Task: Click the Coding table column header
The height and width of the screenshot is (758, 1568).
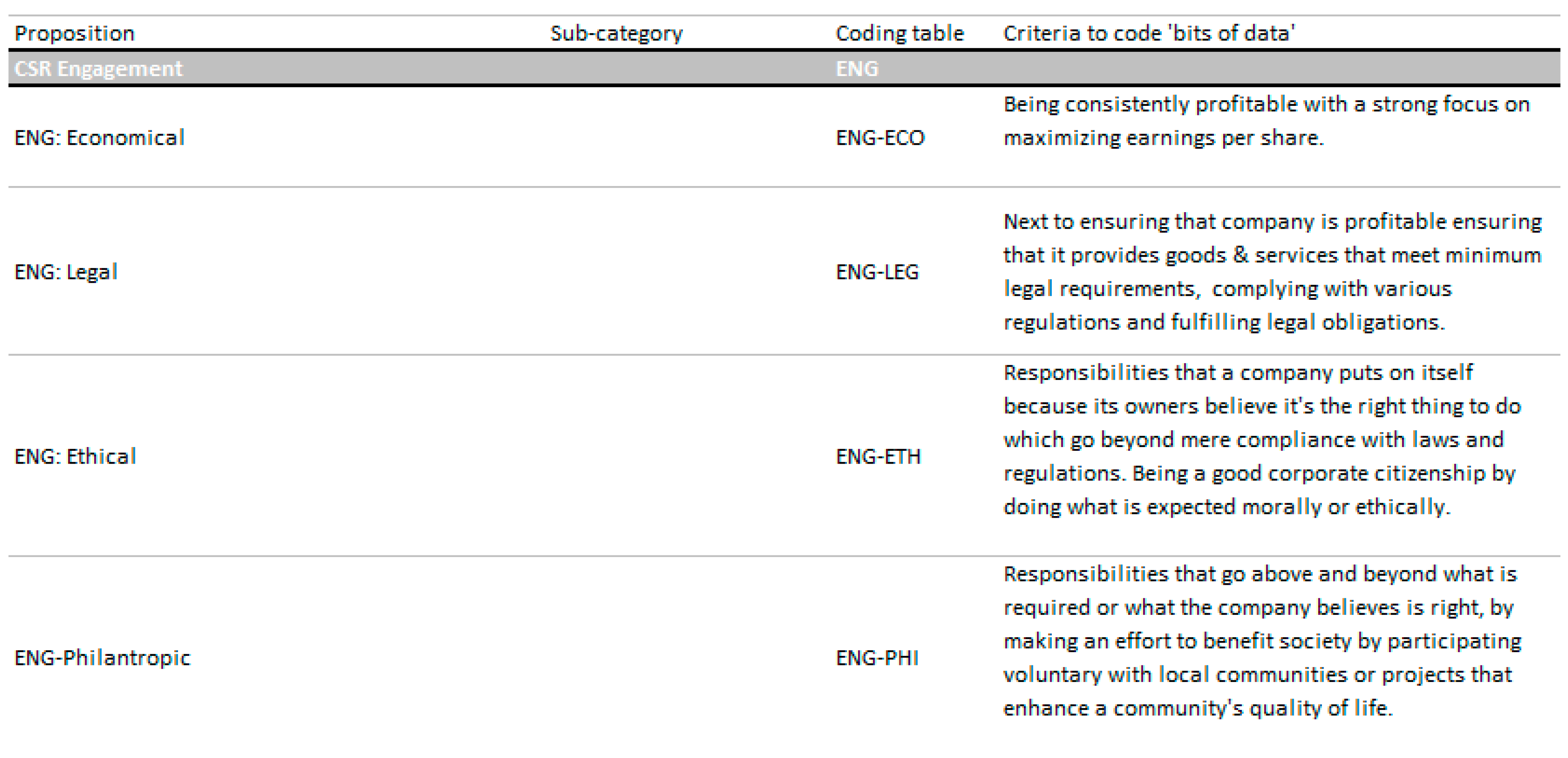Action: [899, 34]
